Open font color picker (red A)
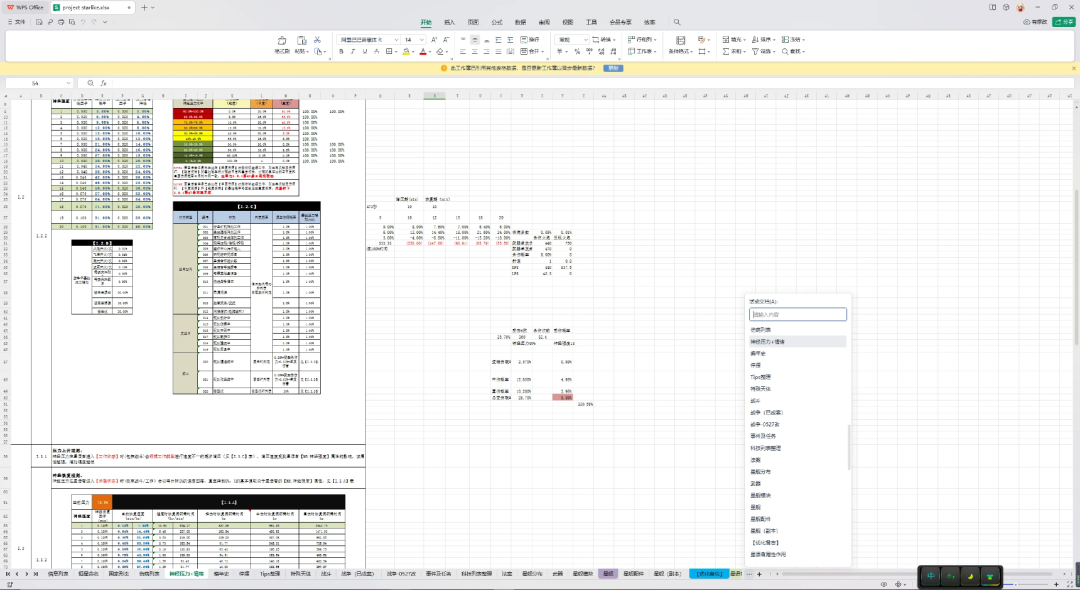 pyautogui.click(x=423, y=52)
